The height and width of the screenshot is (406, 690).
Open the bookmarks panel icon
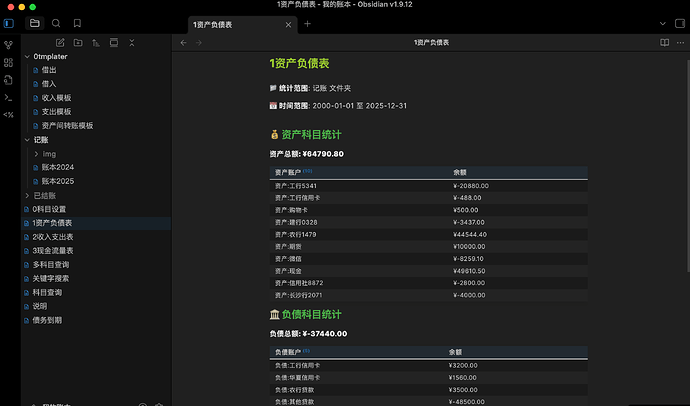pyautogui.click(x=77, y=23)
